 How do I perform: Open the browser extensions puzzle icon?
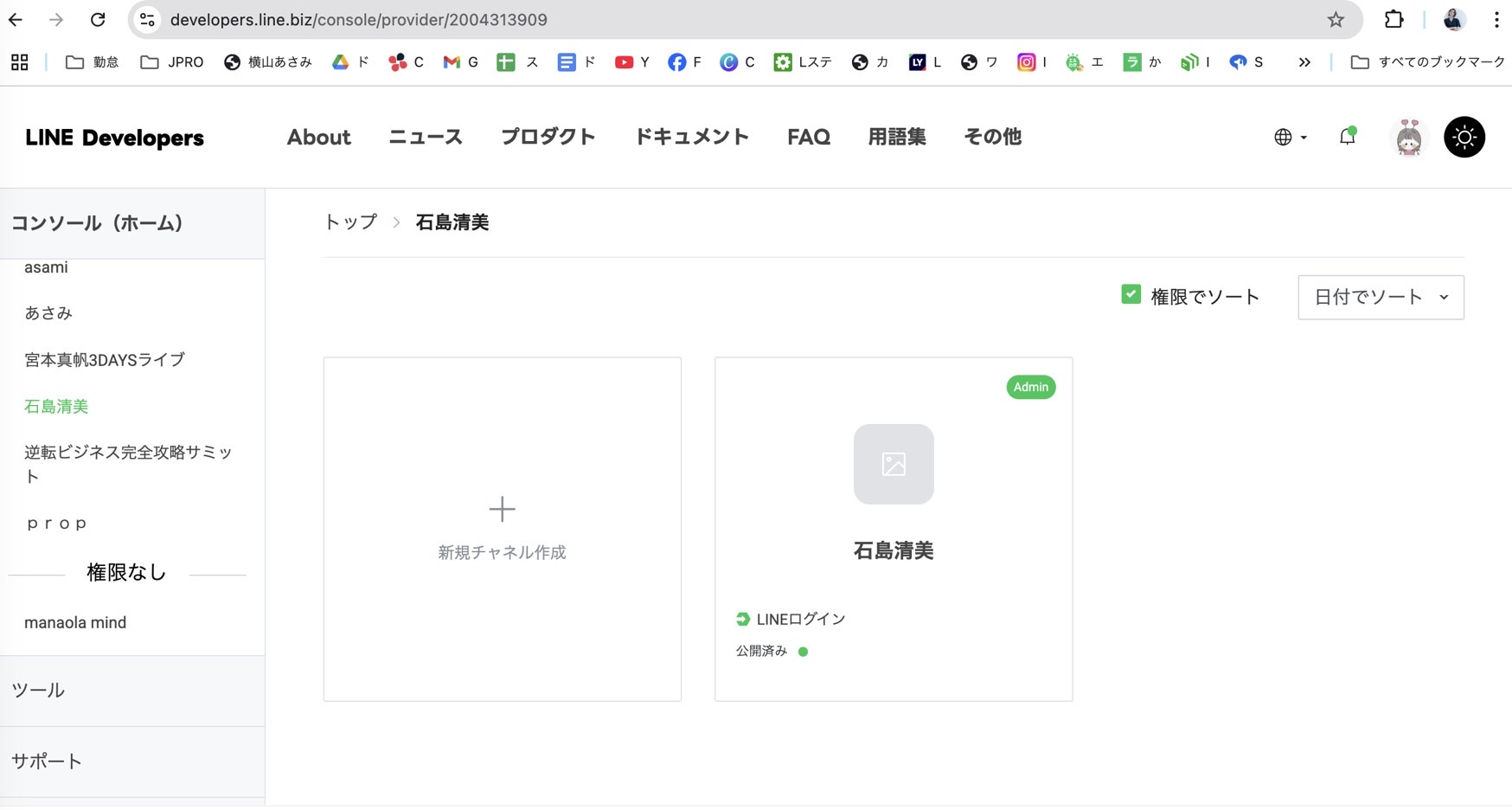[1393, 19]
